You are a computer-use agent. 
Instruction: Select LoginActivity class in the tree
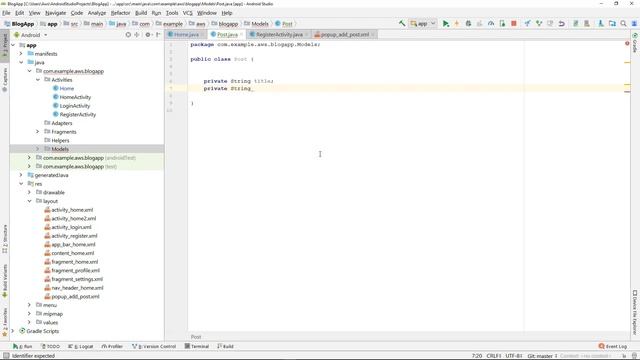[71, 106]
